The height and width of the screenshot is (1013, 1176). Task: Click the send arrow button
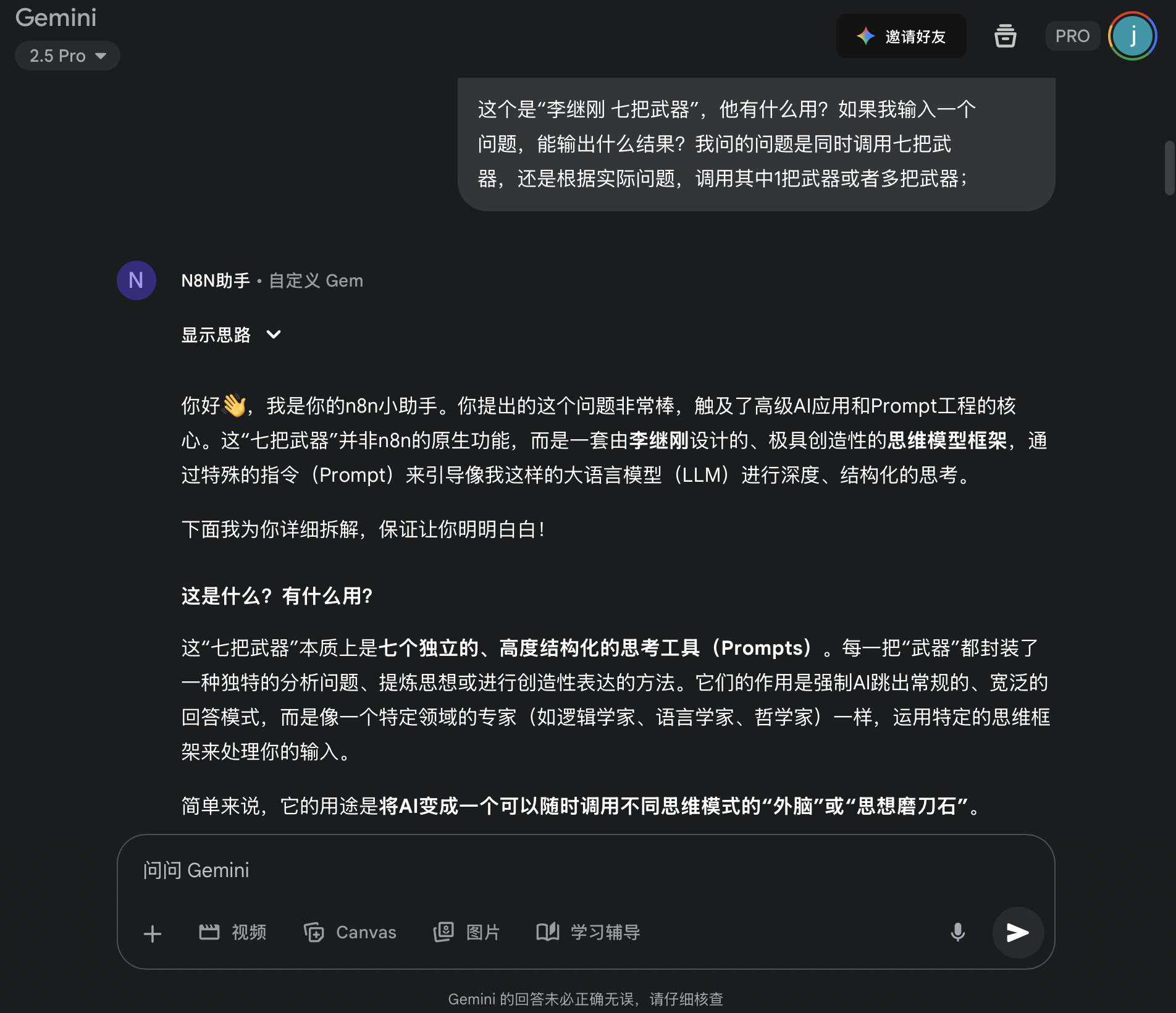(x=1018, y=932)
